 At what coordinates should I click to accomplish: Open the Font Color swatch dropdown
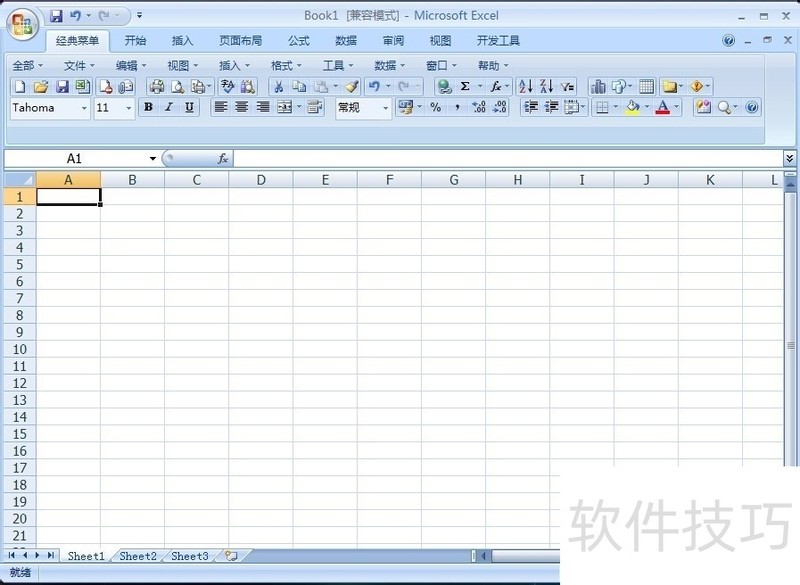(675, 108)
